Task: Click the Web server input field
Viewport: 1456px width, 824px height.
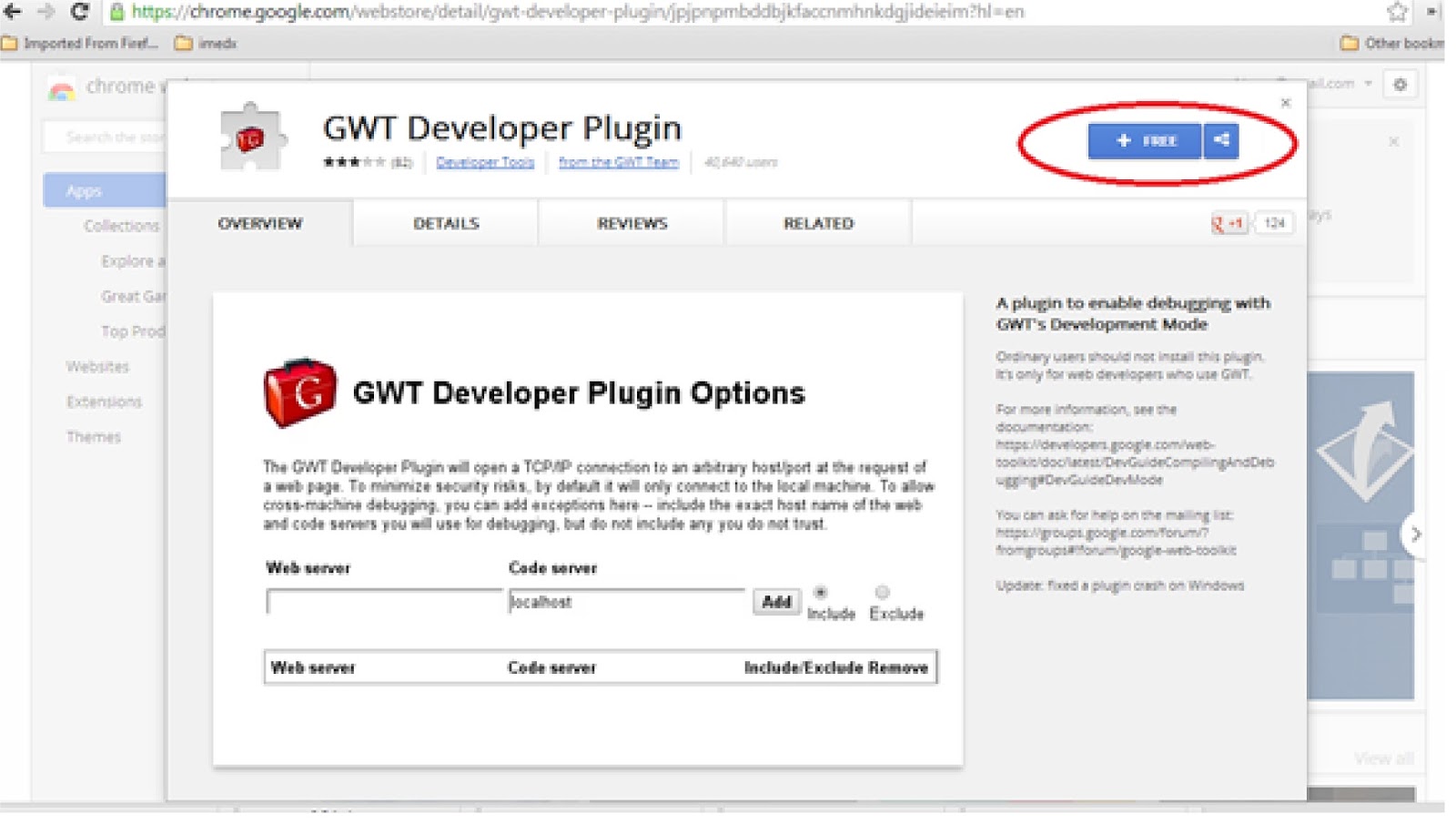Action: 384,602
